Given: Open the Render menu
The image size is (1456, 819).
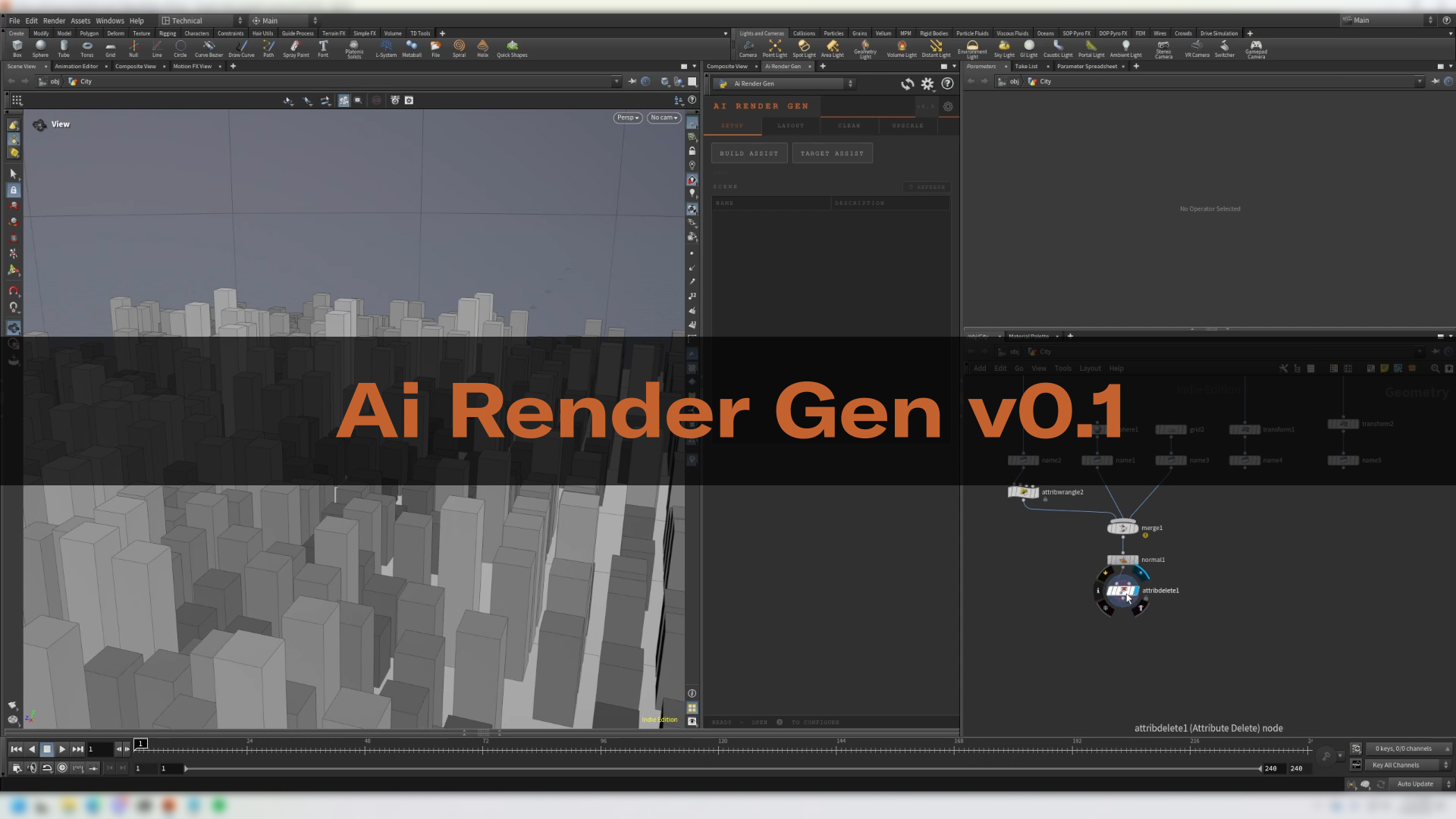Looking at the screenshot, I should [54, 20].
